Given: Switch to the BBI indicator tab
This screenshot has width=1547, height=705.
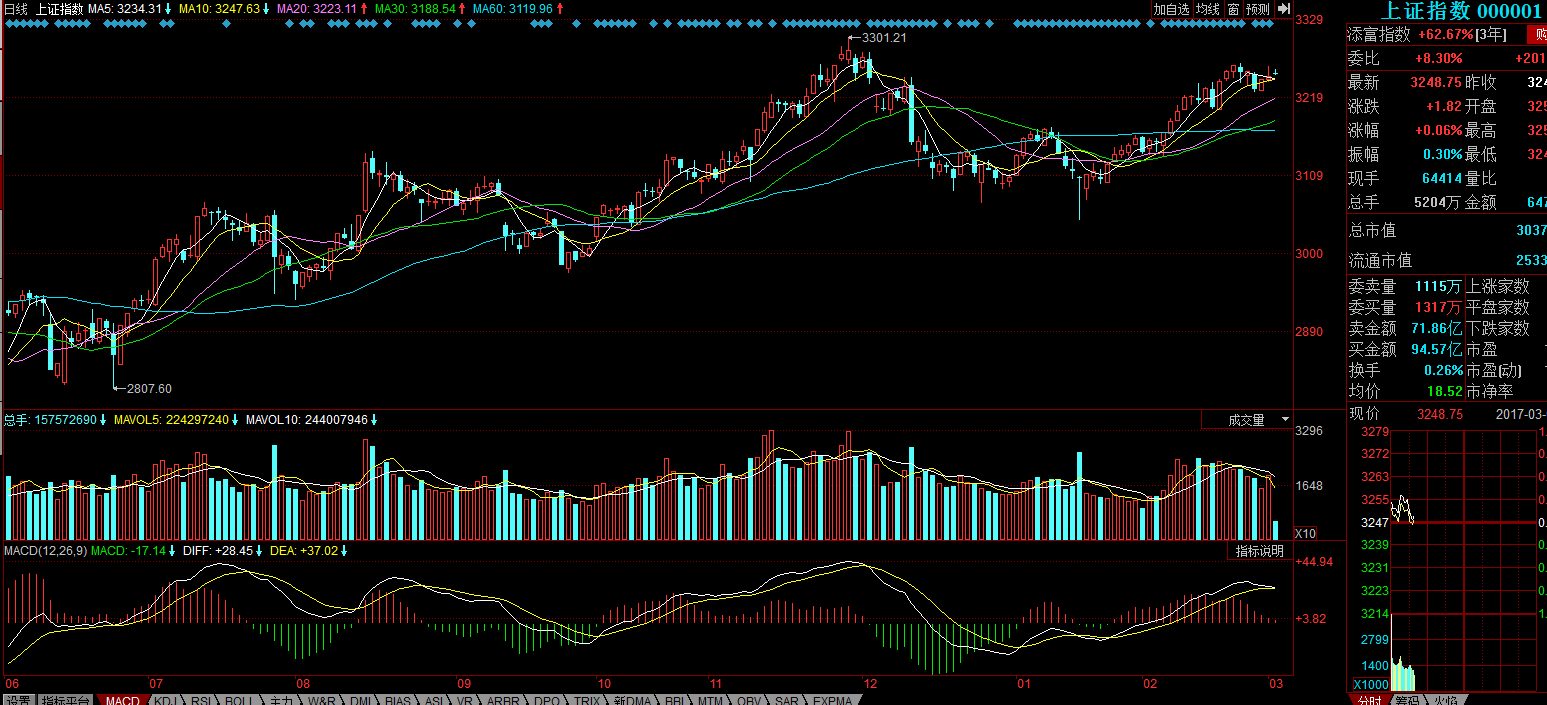Looking at the screenshot, I should tap(674, 700).
